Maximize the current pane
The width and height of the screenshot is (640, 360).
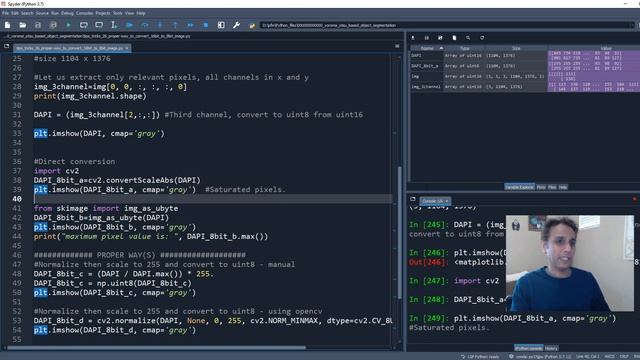221,25
